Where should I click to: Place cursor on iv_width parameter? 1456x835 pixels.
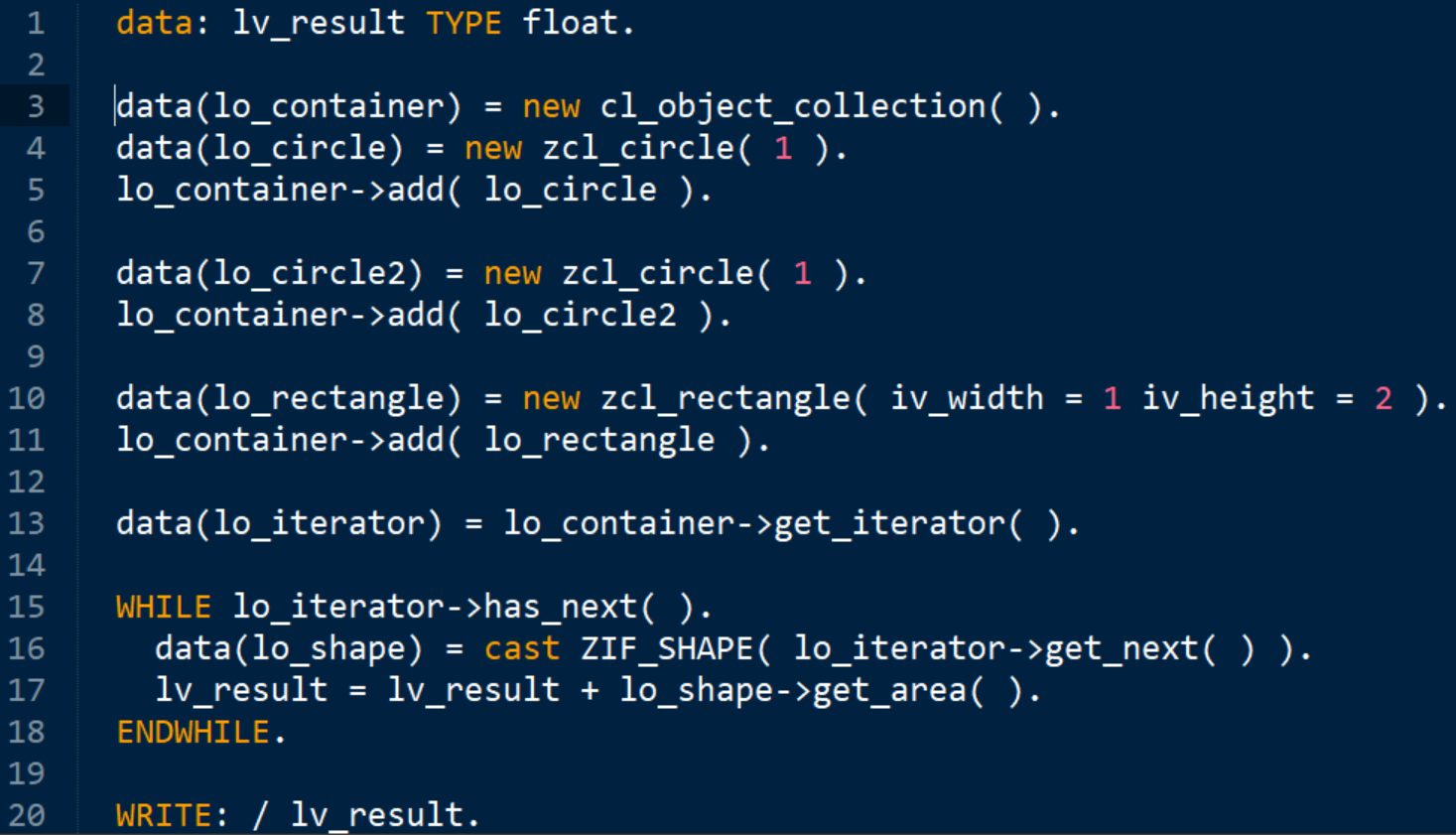(x=967, y=398)
